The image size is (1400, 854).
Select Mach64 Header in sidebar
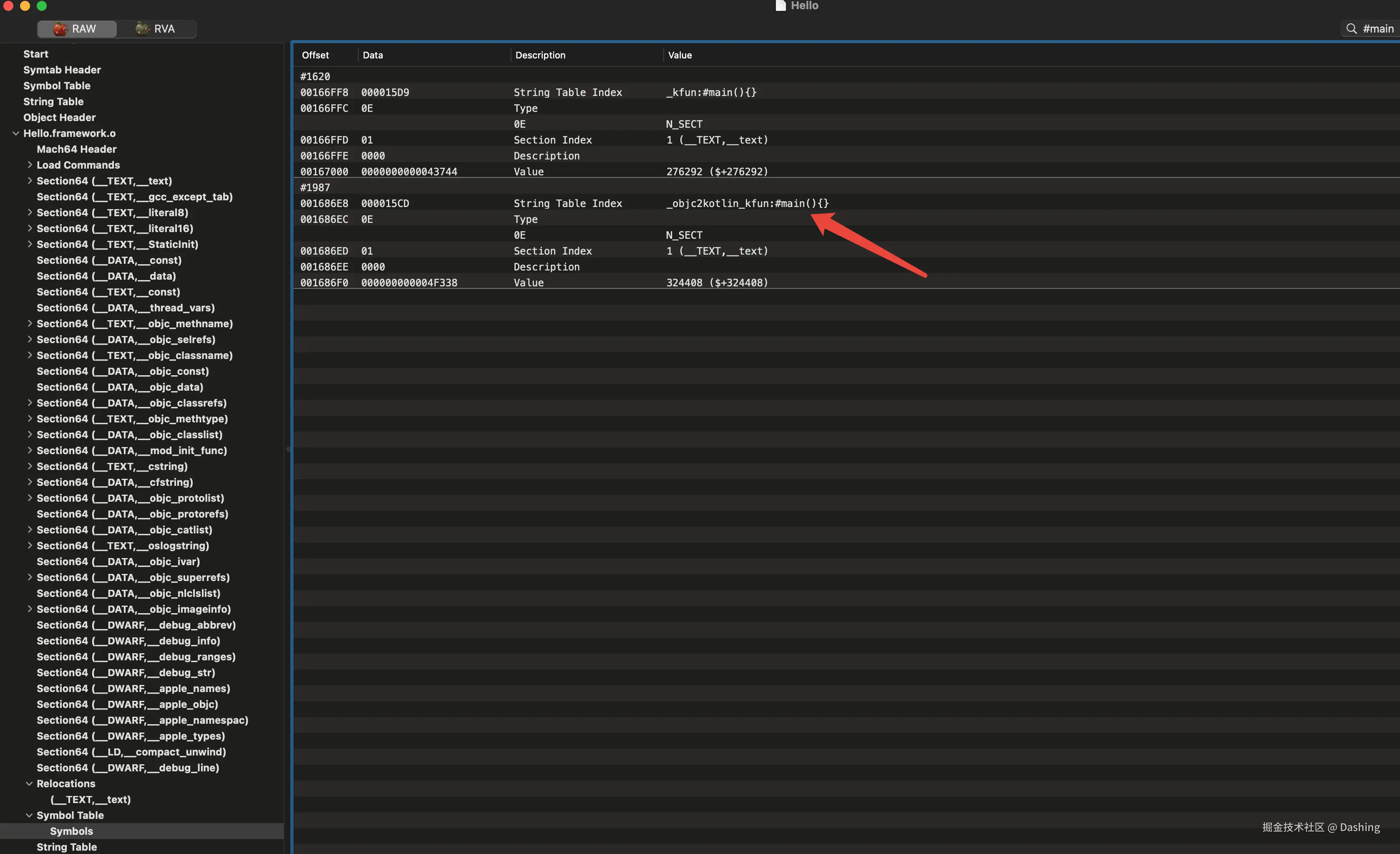77,149
